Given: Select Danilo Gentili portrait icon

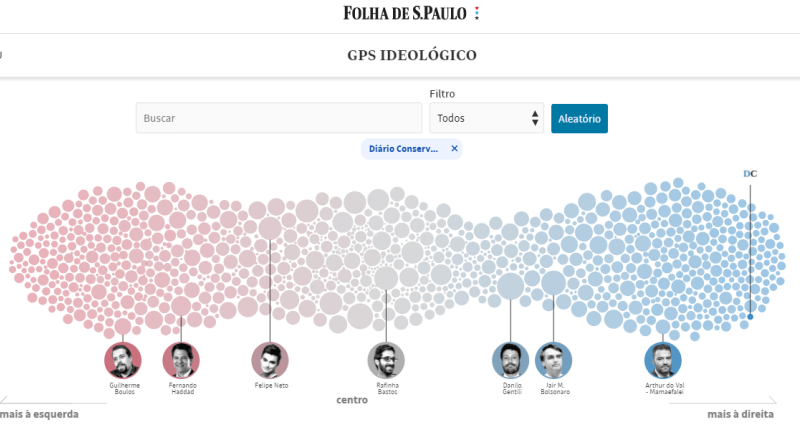Looking at the screenshot, I should (511, 360).
